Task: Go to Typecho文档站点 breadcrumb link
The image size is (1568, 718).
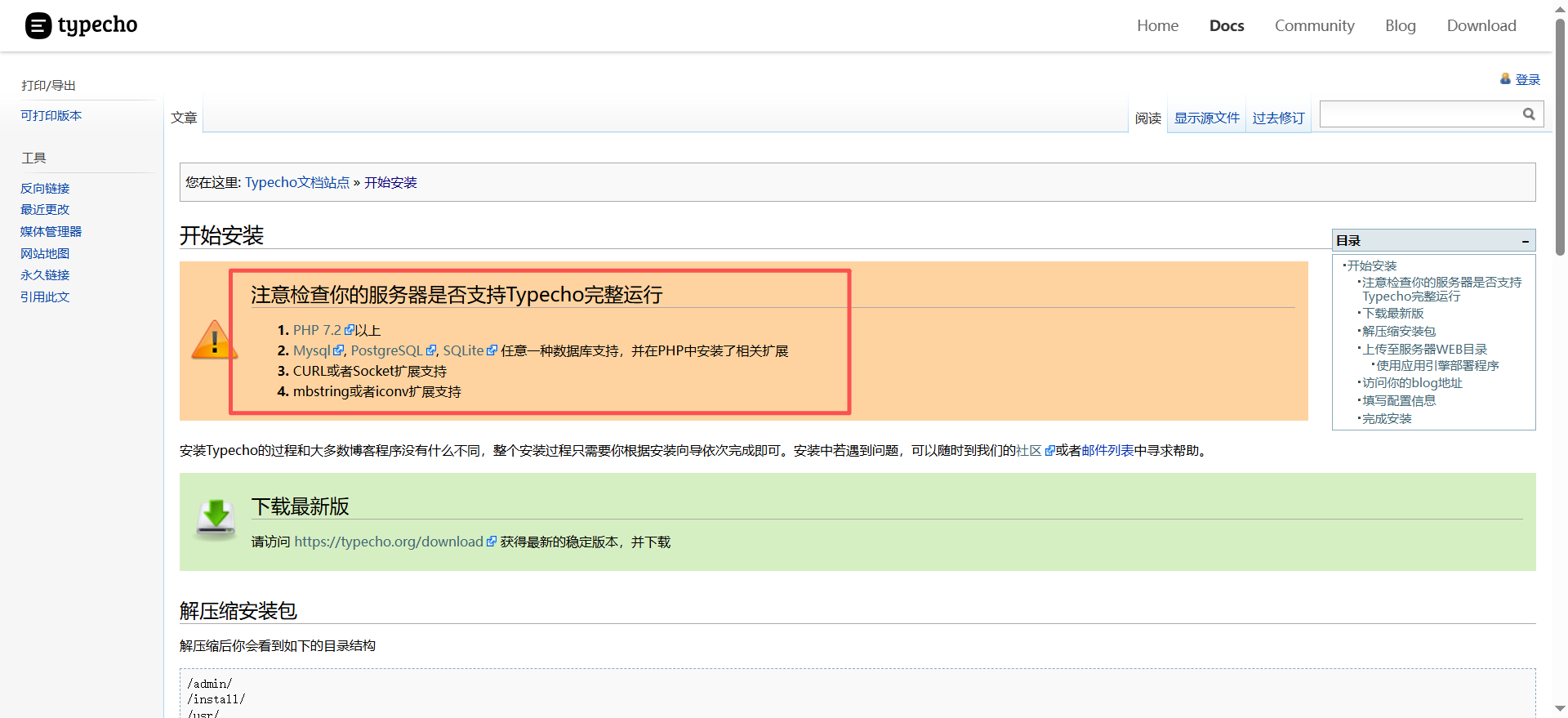Action: 297,183
